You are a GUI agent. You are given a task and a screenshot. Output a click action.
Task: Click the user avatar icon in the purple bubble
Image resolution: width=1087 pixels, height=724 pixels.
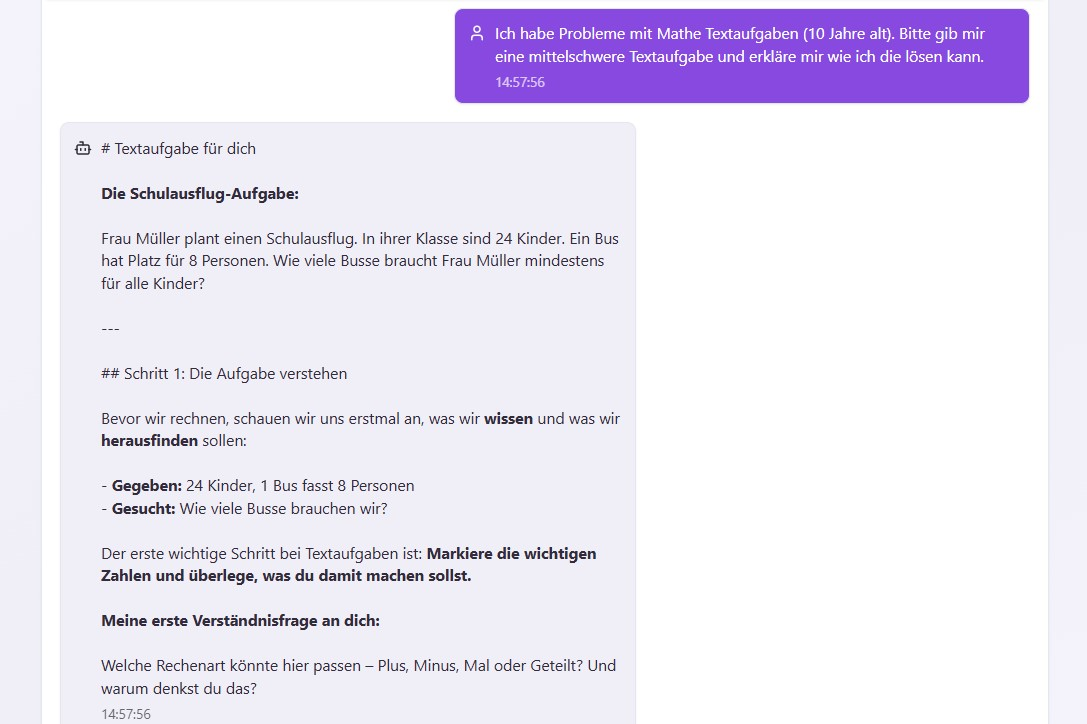[475, 32]
